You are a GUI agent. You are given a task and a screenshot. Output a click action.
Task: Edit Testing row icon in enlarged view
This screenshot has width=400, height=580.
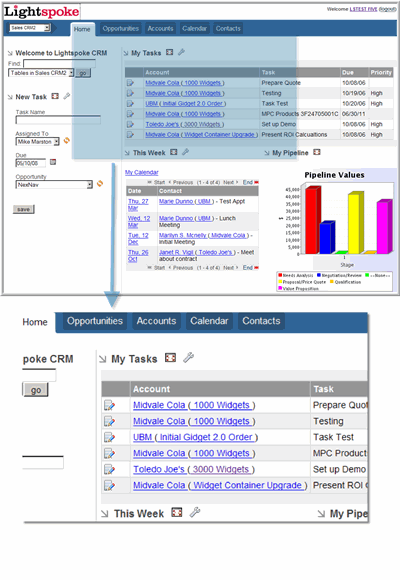pyautogui.click(x=109, y=421)
